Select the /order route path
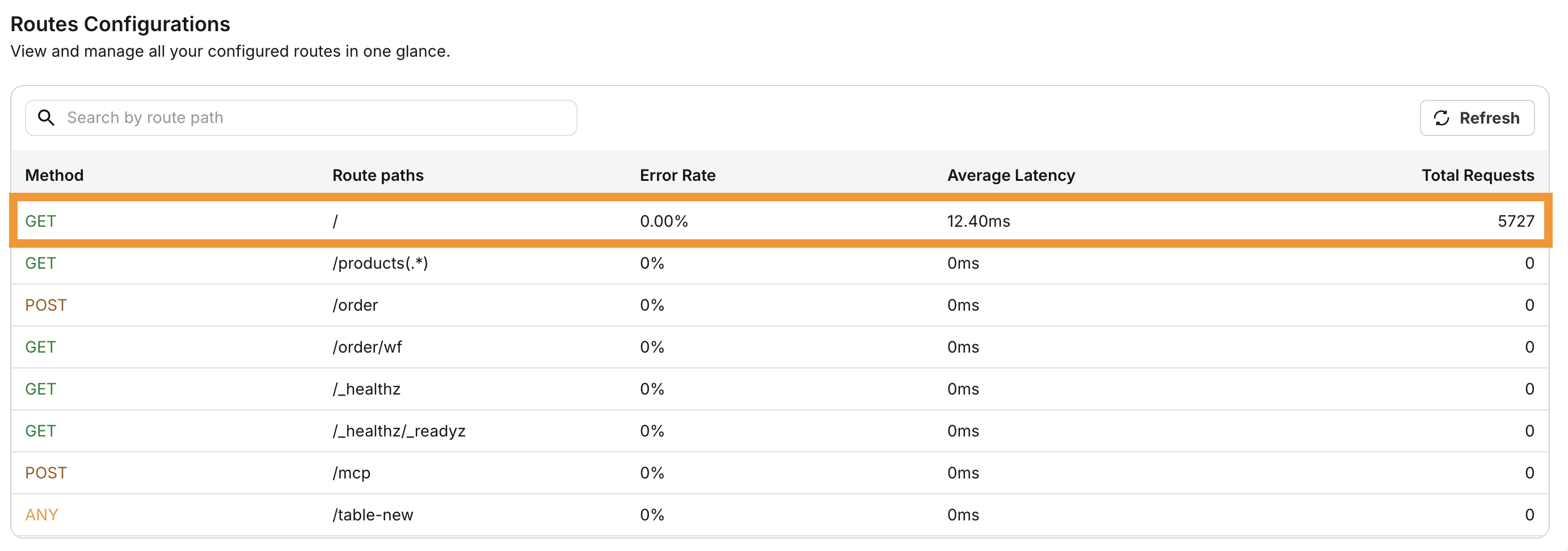The width and height of the screenshot is (1568, 551). [x=355, y=306]
